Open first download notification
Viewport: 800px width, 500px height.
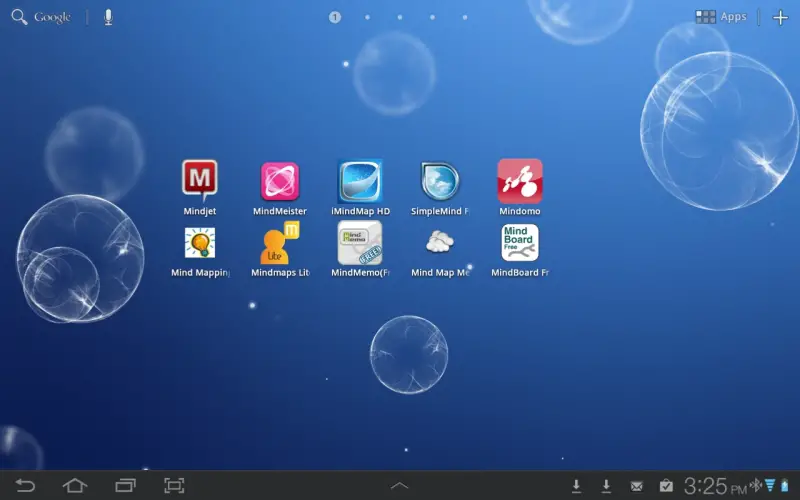pos(576,486)
